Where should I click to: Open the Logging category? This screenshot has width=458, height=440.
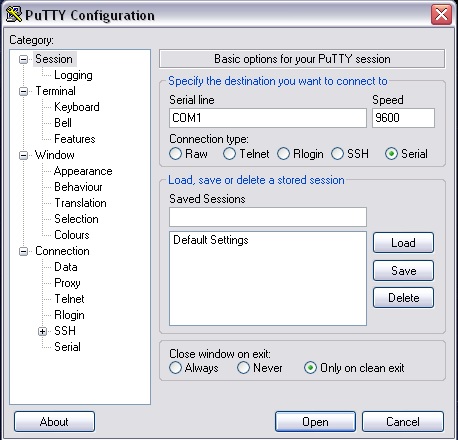coord(73,75)
